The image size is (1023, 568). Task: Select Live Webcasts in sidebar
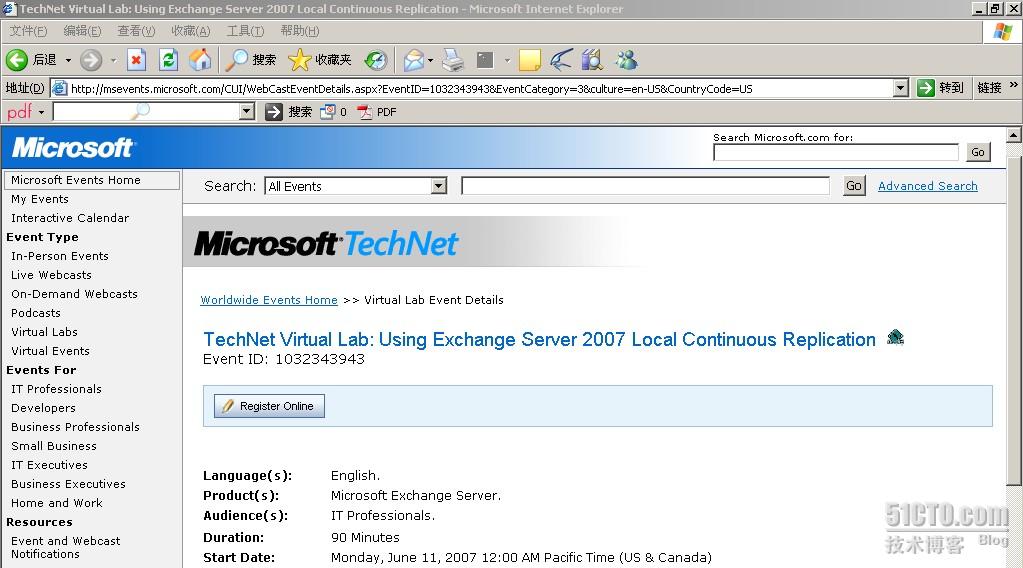tap(51, 275)
